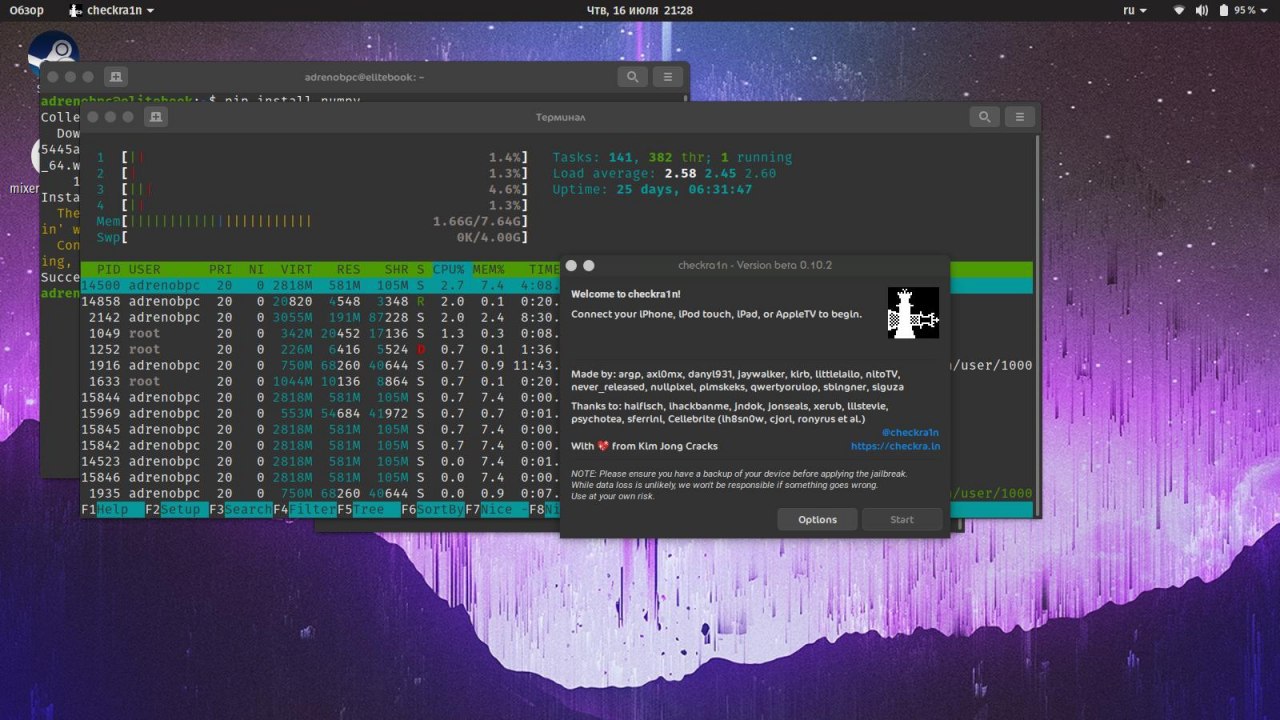Screen dimensions: 1280x720
Task: Sort by USER column header
Action: point(145,270)
